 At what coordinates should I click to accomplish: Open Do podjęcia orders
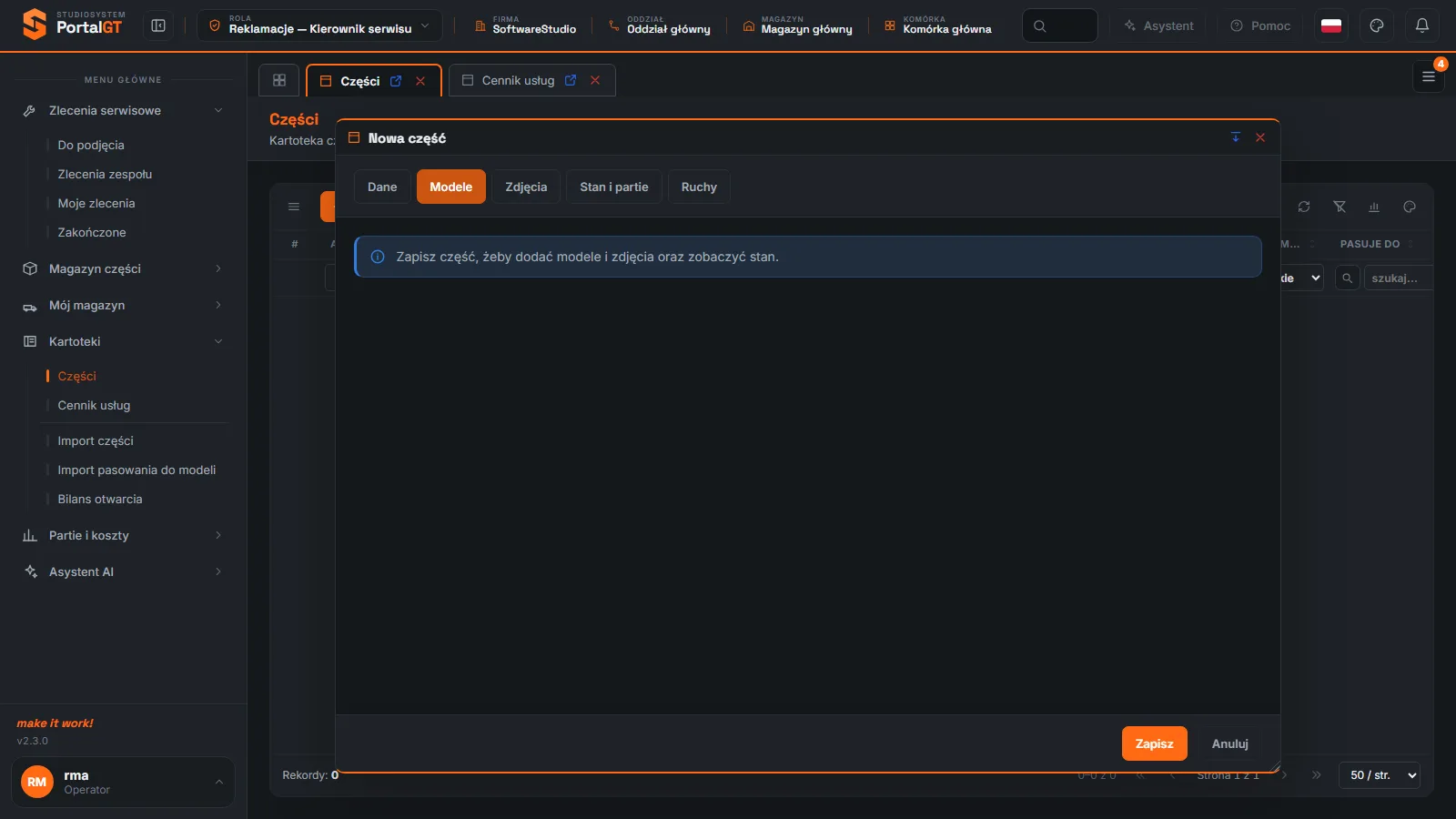[91, 145]
